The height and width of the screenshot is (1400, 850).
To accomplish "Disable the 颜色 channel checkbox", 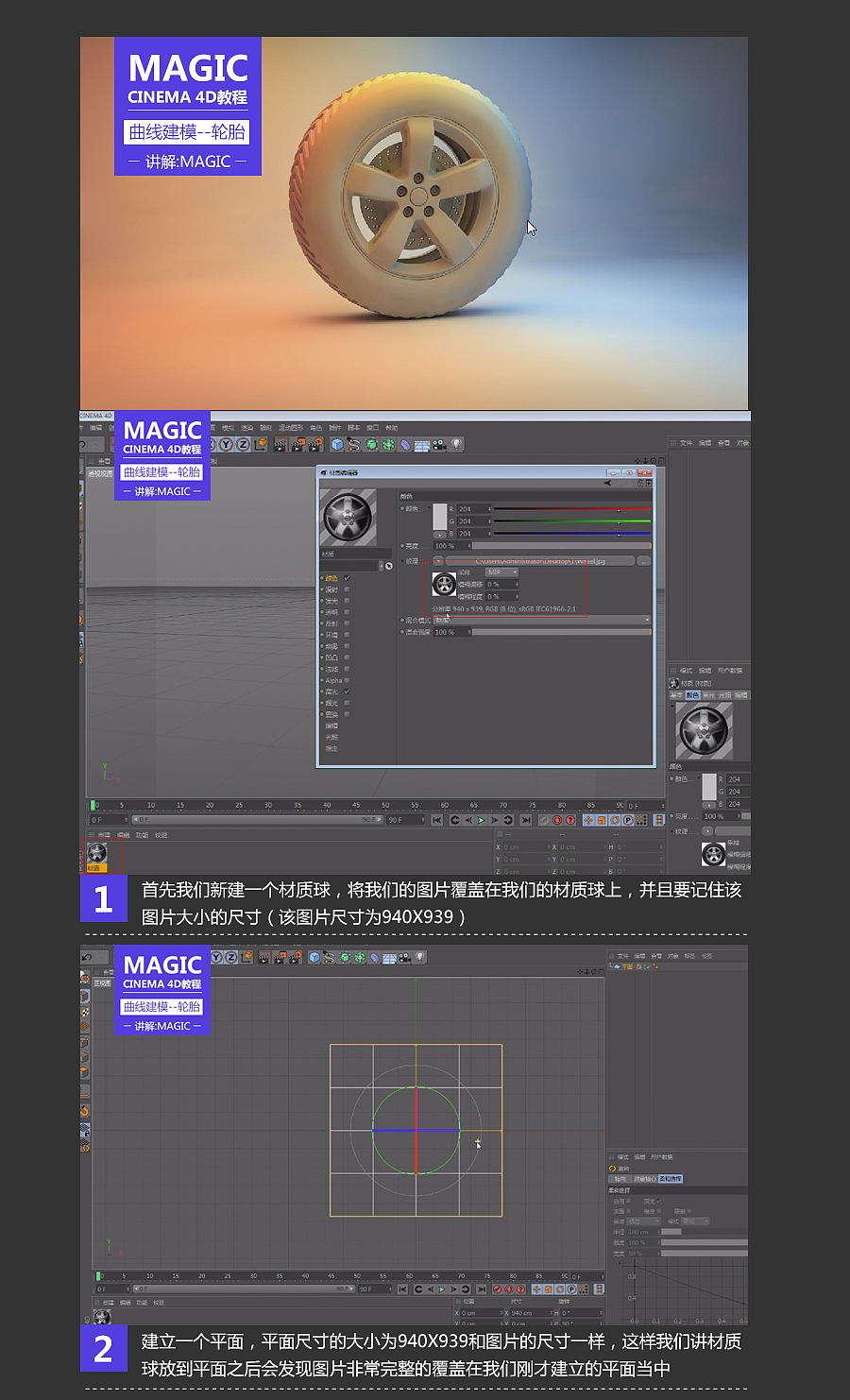I will [347, 578].
